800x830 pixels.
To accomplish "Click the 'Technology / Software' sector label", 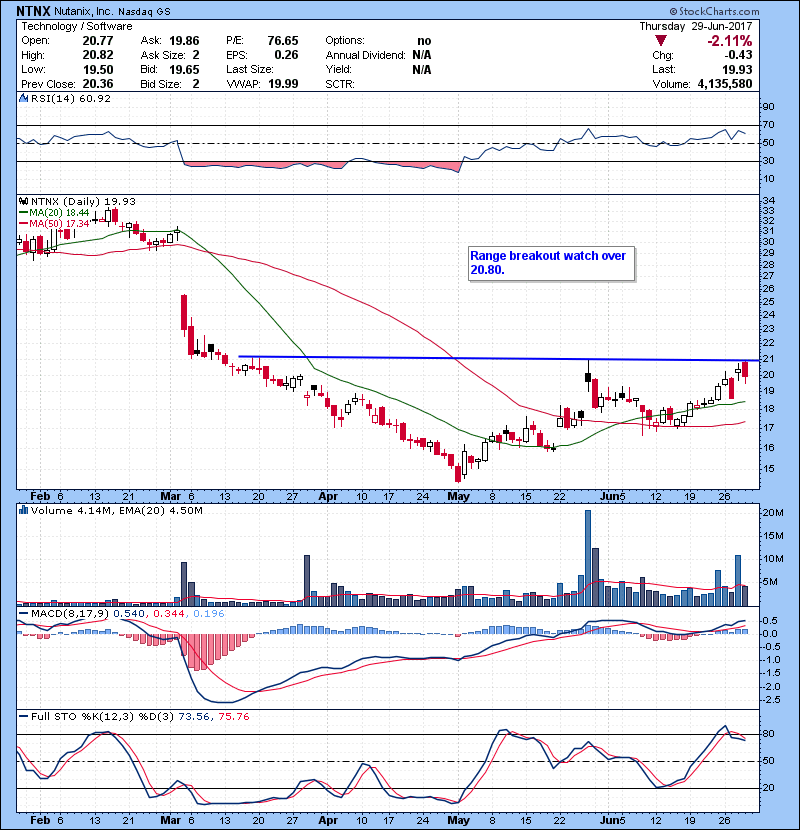I will (x=77, y=26).
